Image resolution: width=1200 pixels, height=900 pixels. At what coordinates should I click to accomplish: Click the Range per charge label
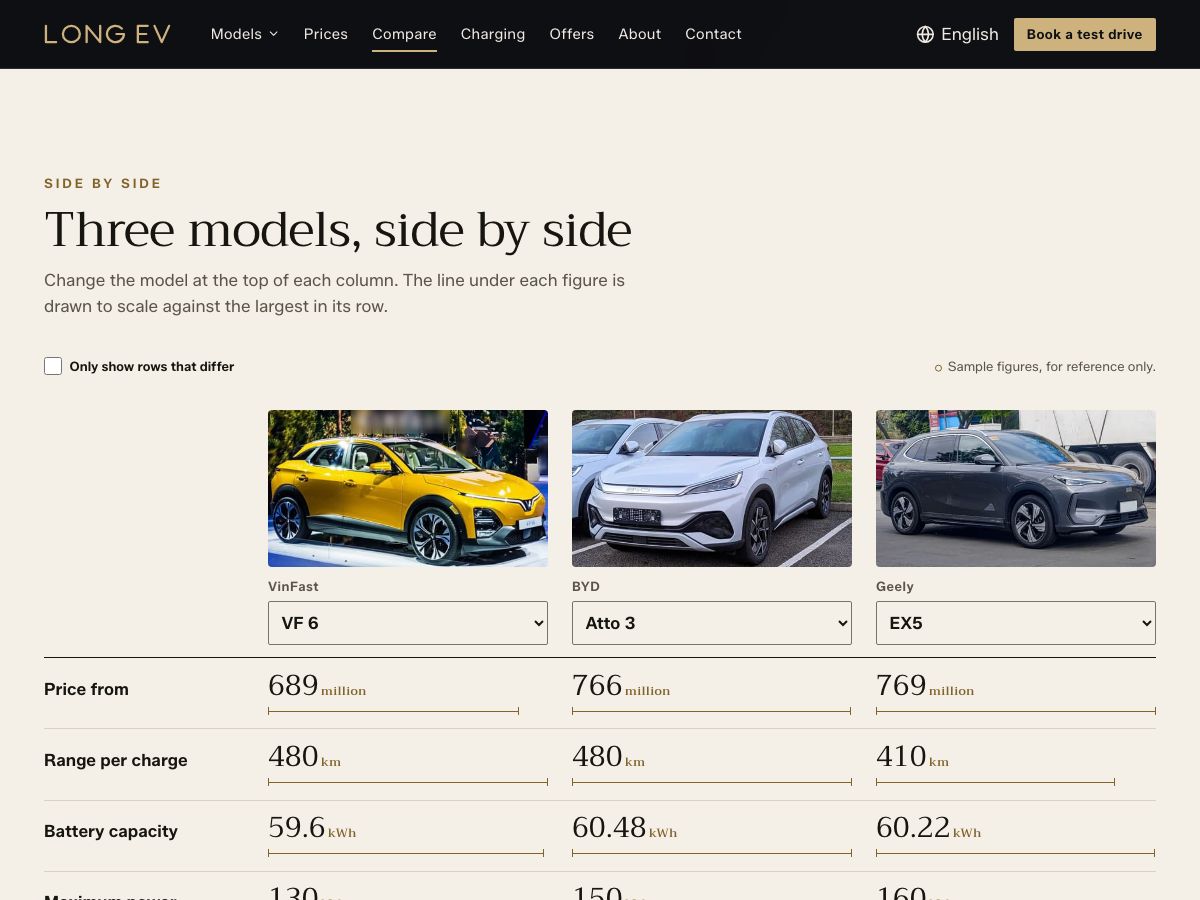pyautogui.click(x=116, y=760)
